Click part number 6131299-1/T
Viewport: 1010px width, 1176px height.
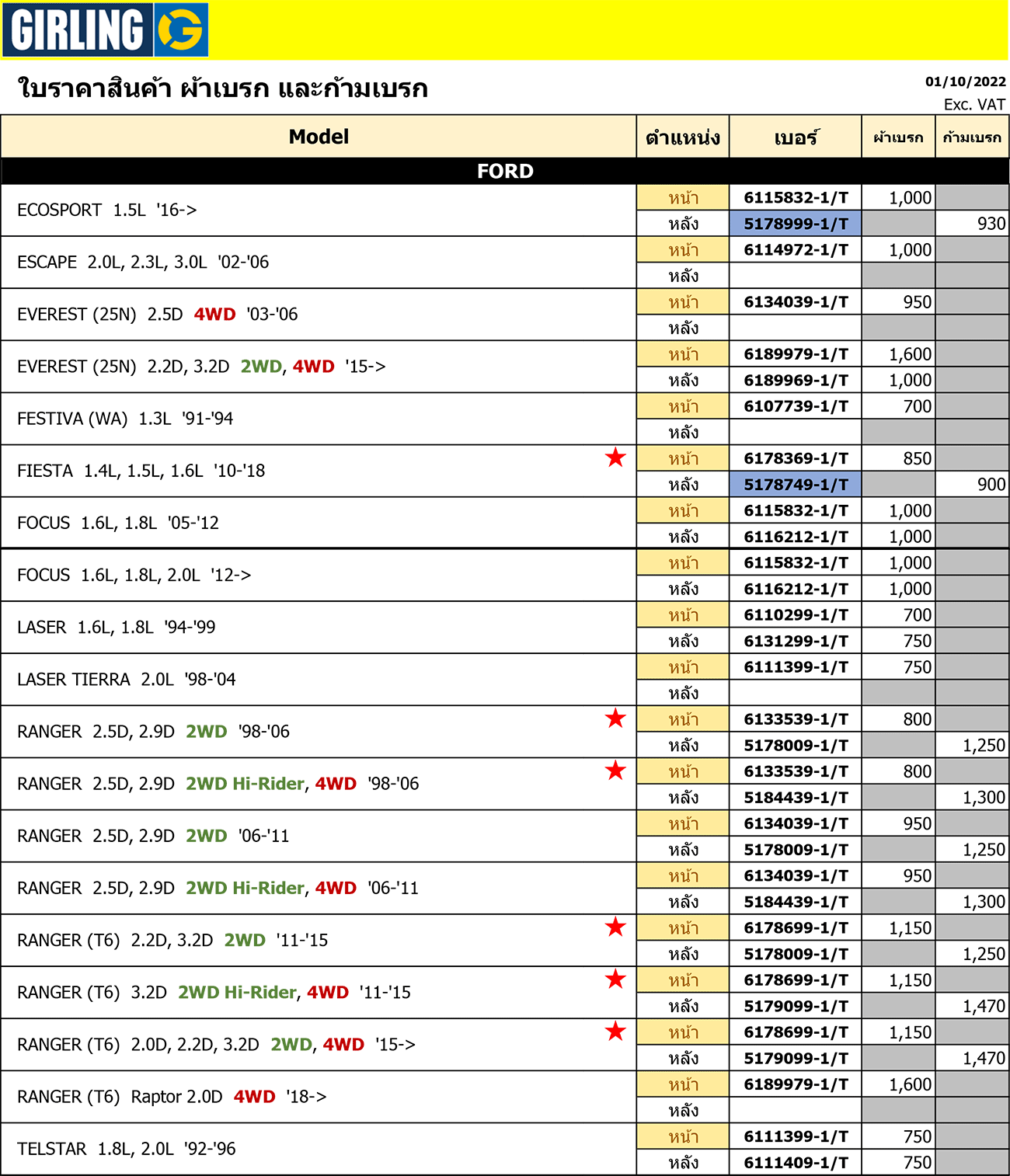(796, 642)
